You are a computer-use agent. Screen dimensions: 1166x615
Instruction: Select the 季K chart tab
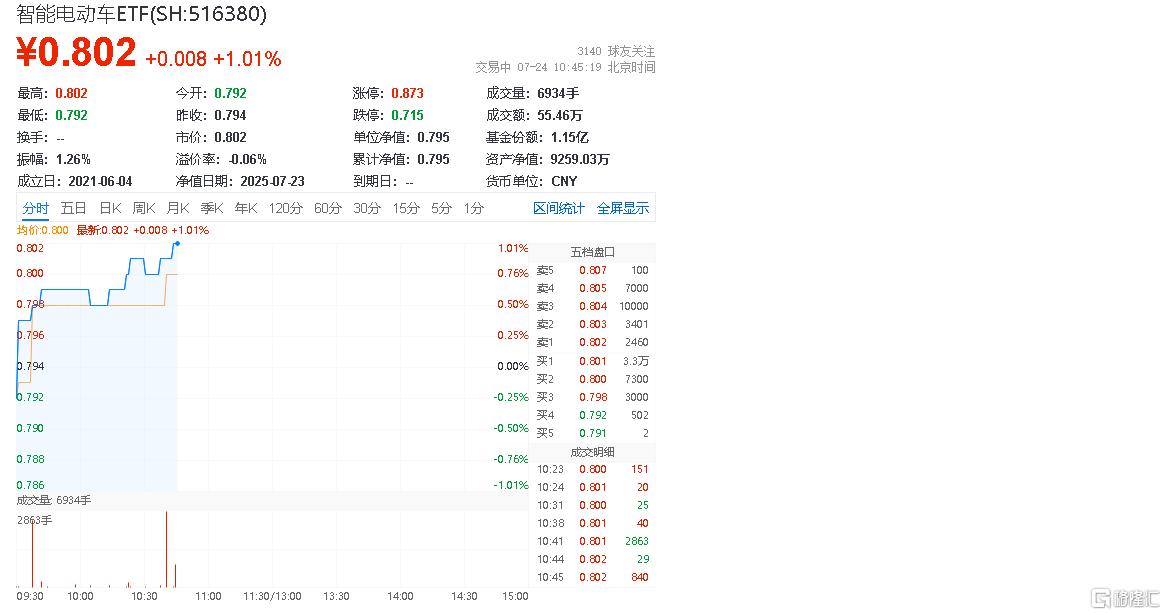point(211,208)
